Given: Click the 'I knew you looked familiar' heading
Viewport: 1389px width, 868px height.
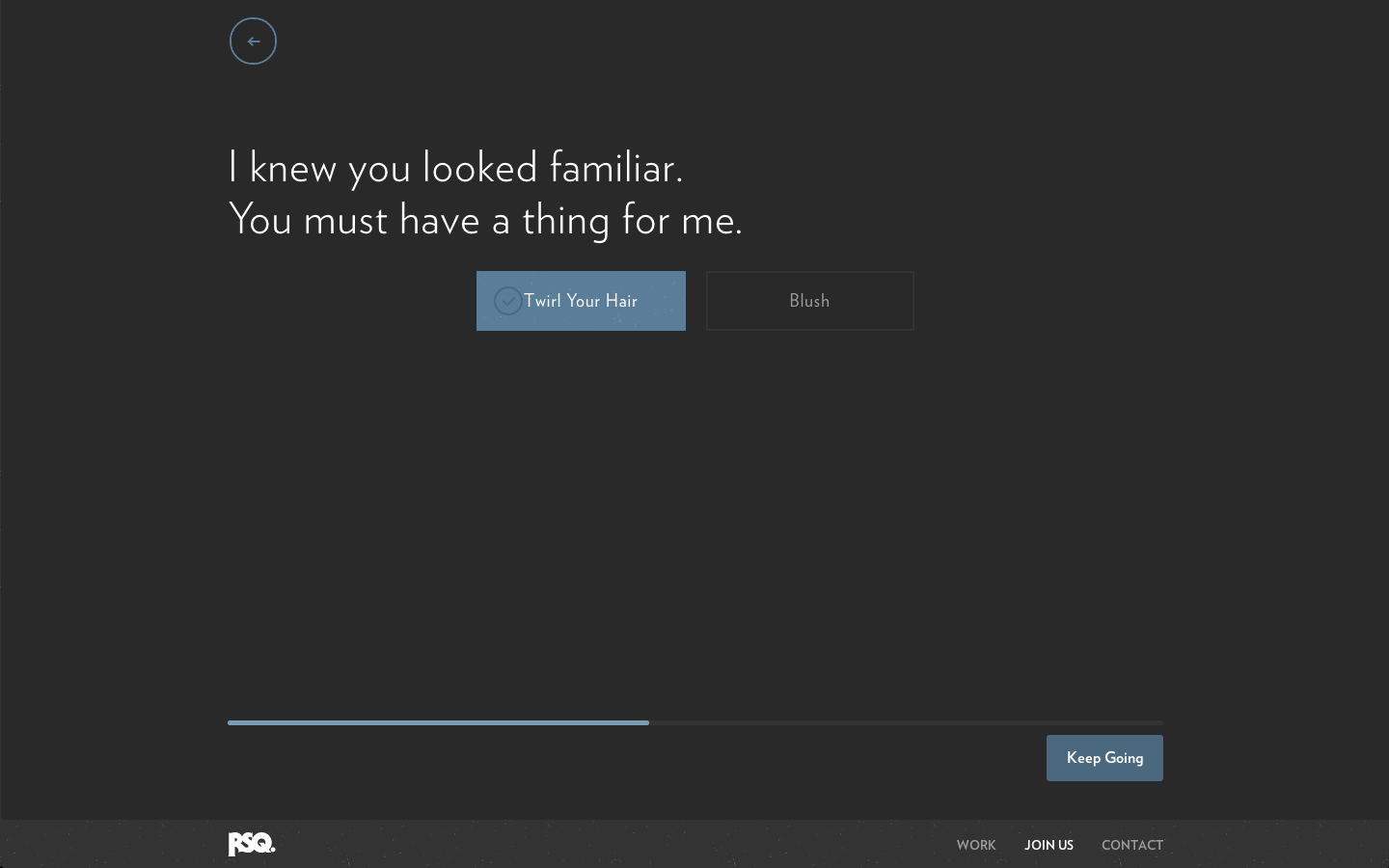Looking at the screenshot, I should click(x=455, y=168).
